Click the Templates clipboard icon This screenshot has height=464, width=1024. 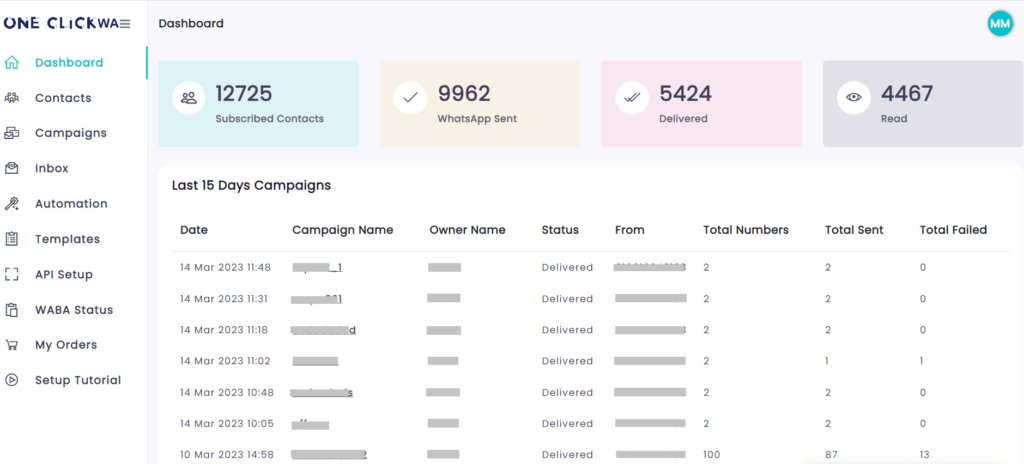[12, 239]
